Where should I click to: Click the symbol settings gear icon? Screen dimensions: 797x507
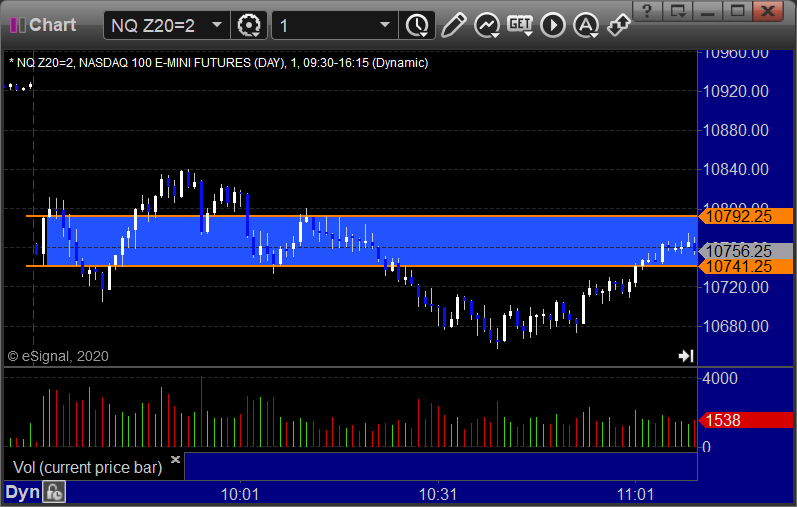pos(249,25)
